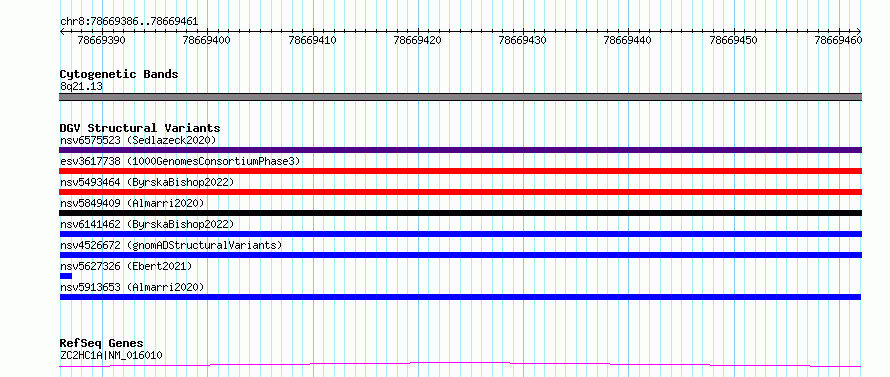Click ruler position 78669410
The image size is (890, 377).
[313, 40]
